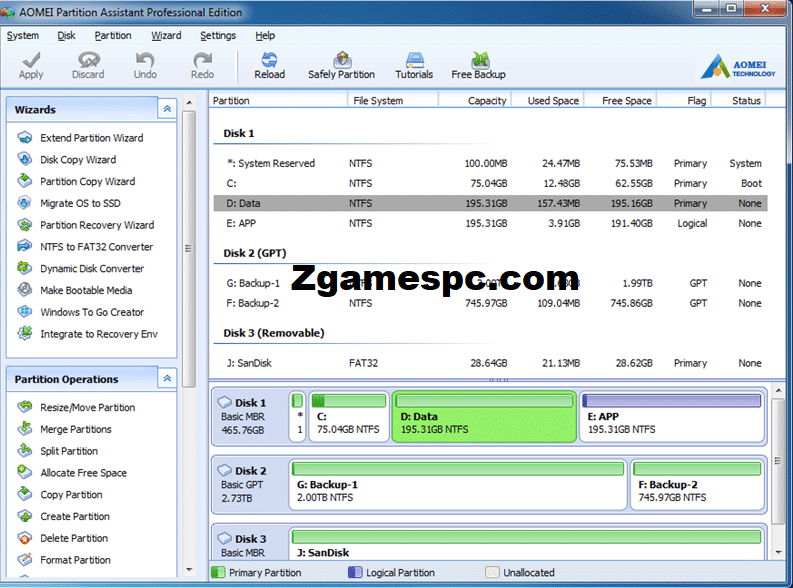Open the Partition menu
793x588 pixels.
tap(113, 35)
